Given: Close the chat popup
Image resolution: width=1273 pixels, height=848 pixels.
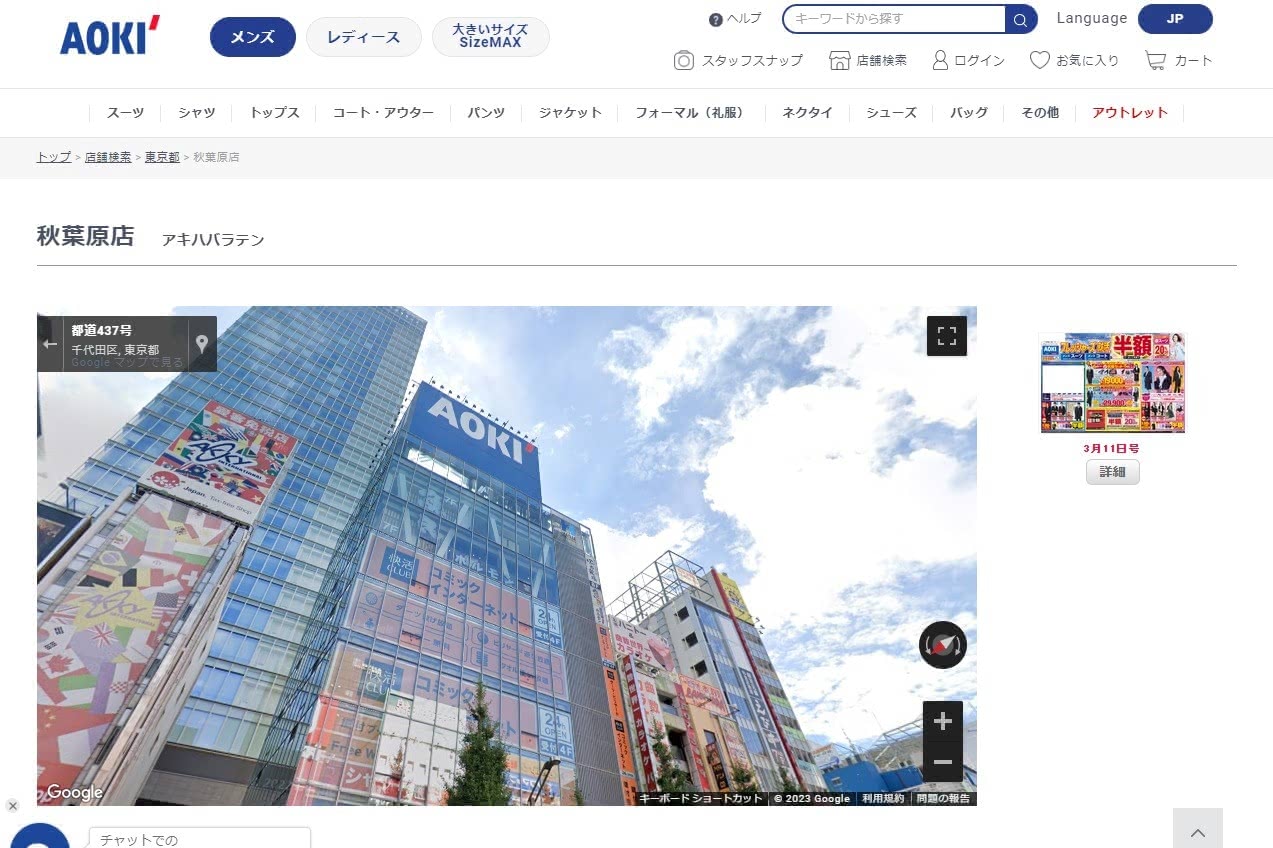Looking at the screenshot, I should [12, 806].
